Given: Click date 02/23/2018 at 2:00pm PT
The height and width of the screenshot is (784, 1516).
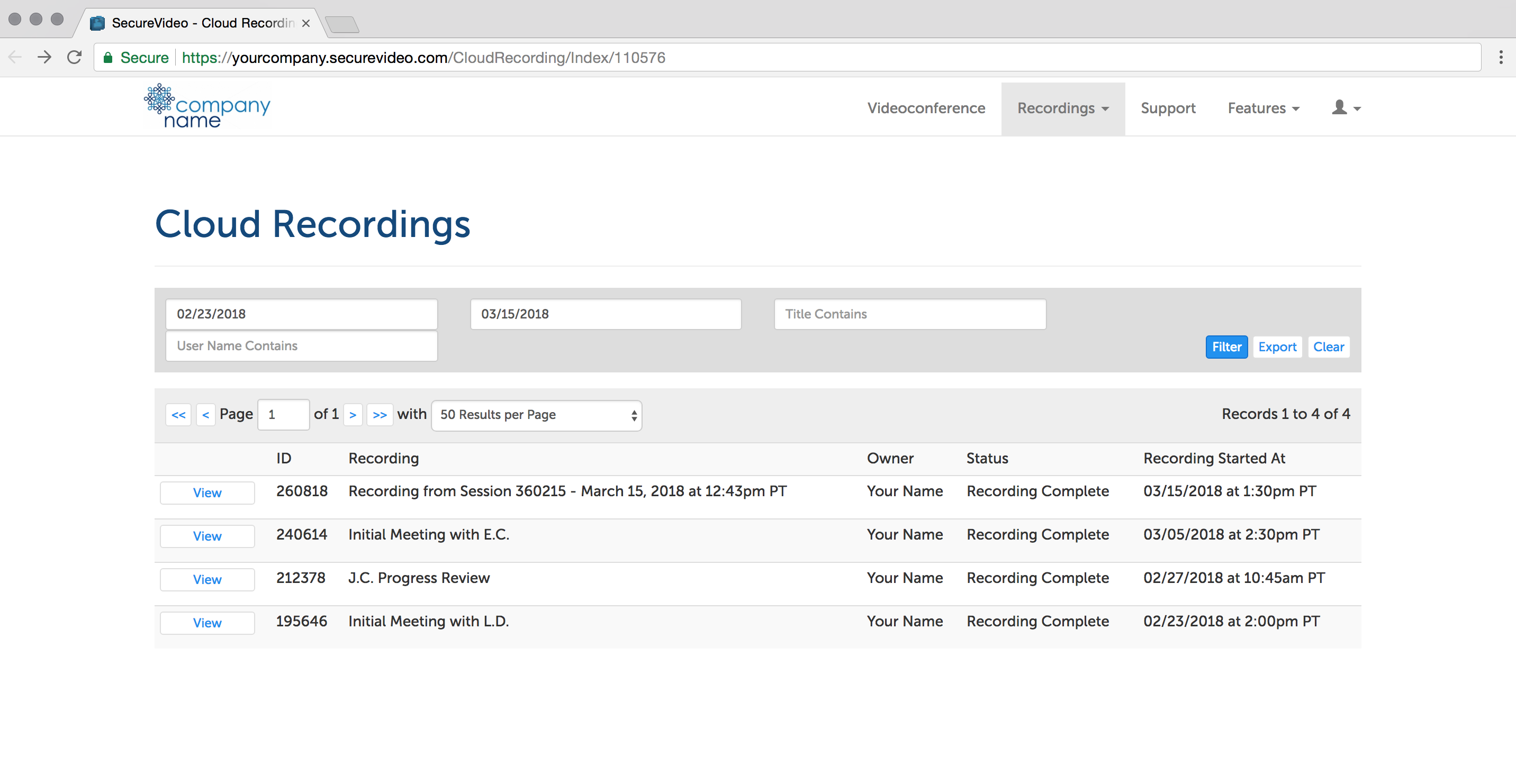Looking at the screenshot, I should click(x=1231, y=622).
